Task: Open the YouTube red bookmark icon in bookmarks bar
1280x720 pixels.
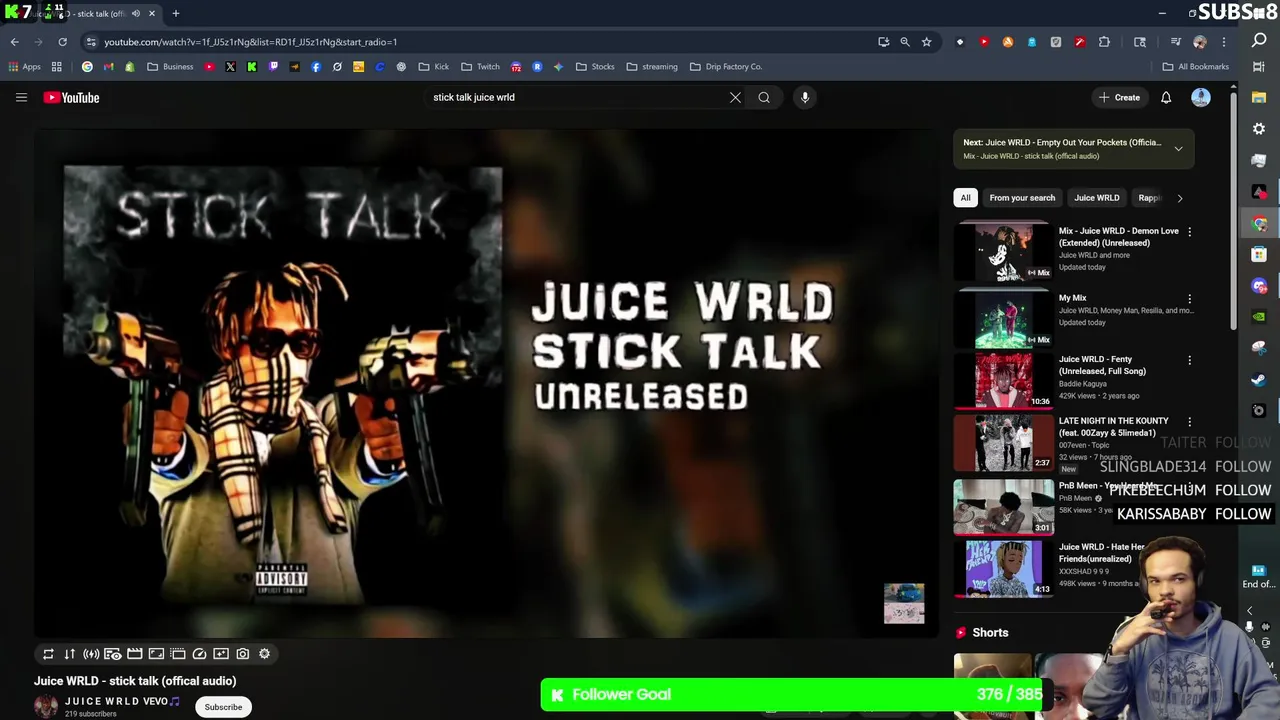Action: (x=209, y=67)
